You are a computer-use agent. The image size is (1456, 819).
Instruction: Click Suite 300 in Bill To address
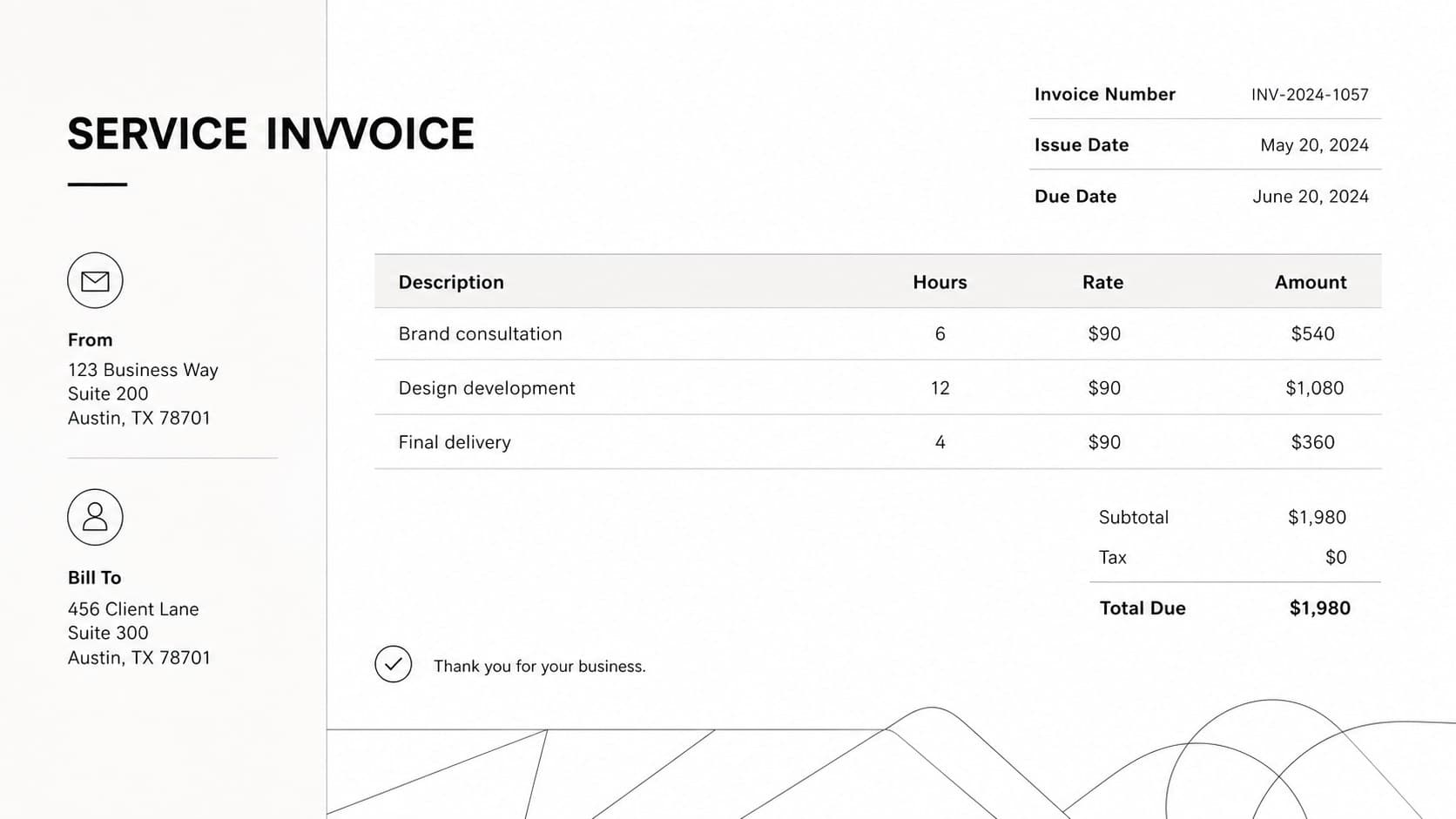click(x=108, y=633)
